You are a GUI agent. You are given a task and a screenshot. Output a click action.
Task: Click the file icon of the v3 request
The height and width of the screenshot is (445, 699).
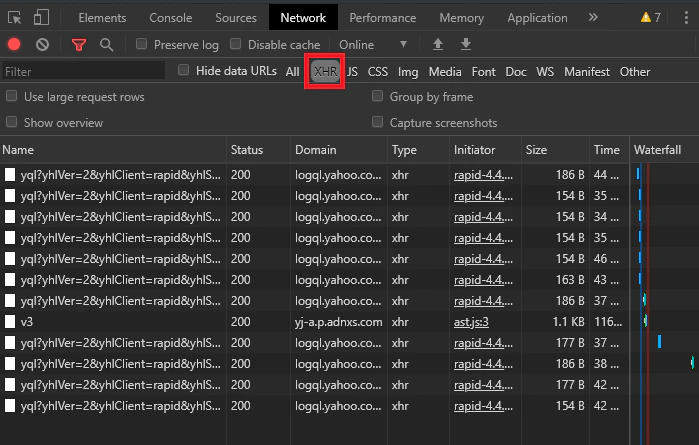pos(10,321)
